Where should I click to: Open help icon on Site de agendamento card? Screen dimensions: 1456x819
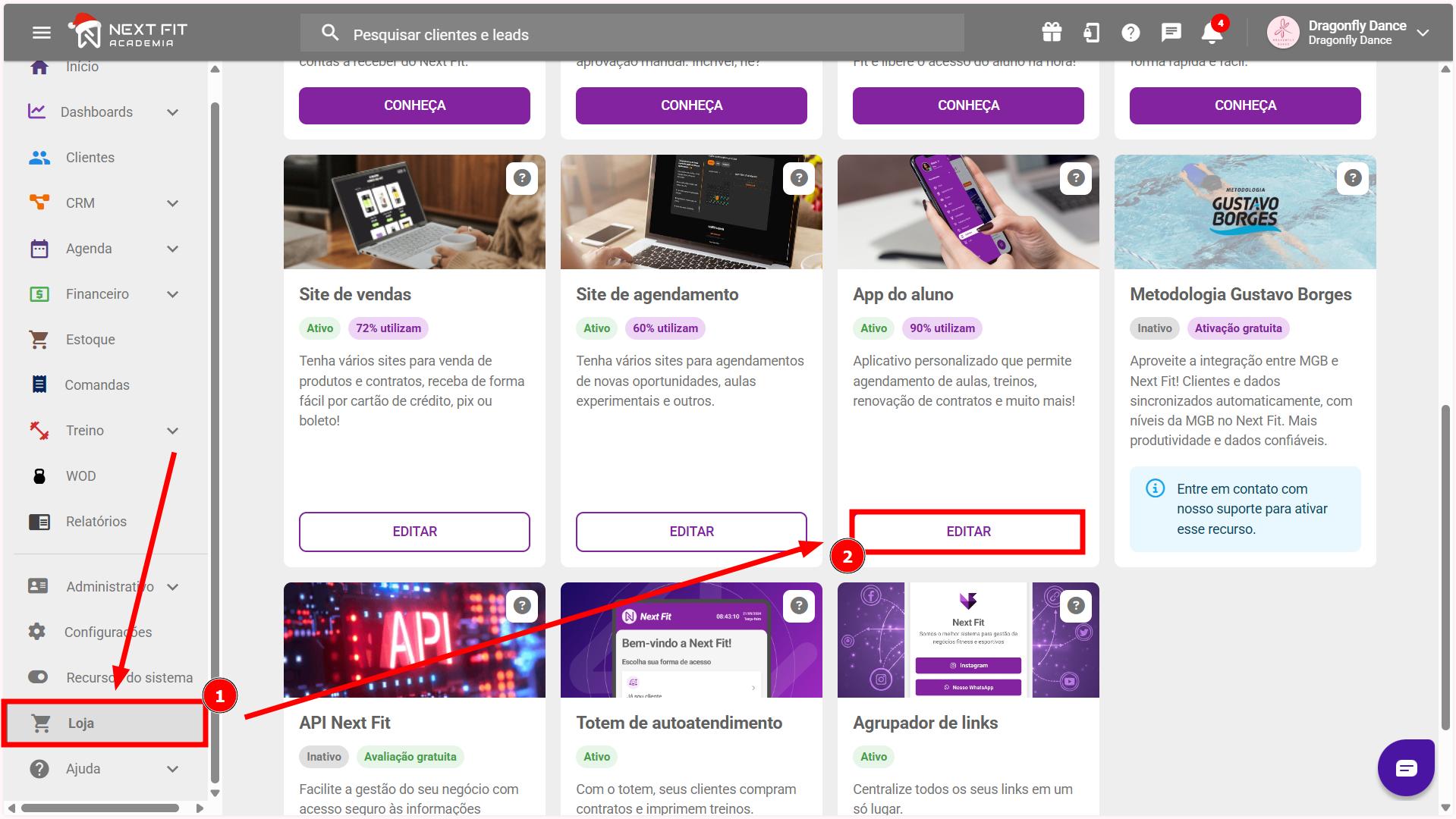coord(799,178)
